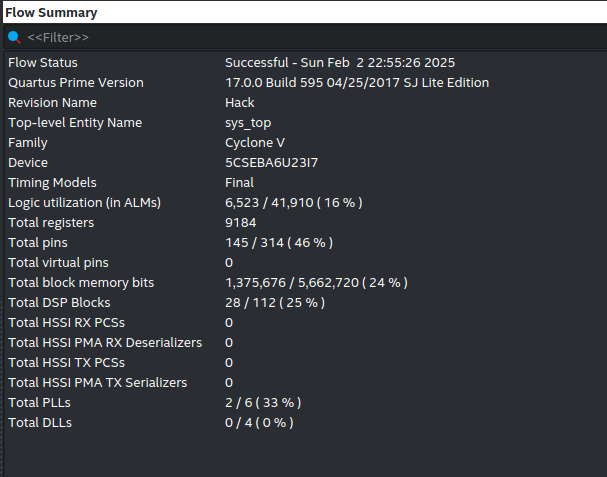Select the Flow Status row
The height and width of the screenshot is (477, 607).
(43, 63)
